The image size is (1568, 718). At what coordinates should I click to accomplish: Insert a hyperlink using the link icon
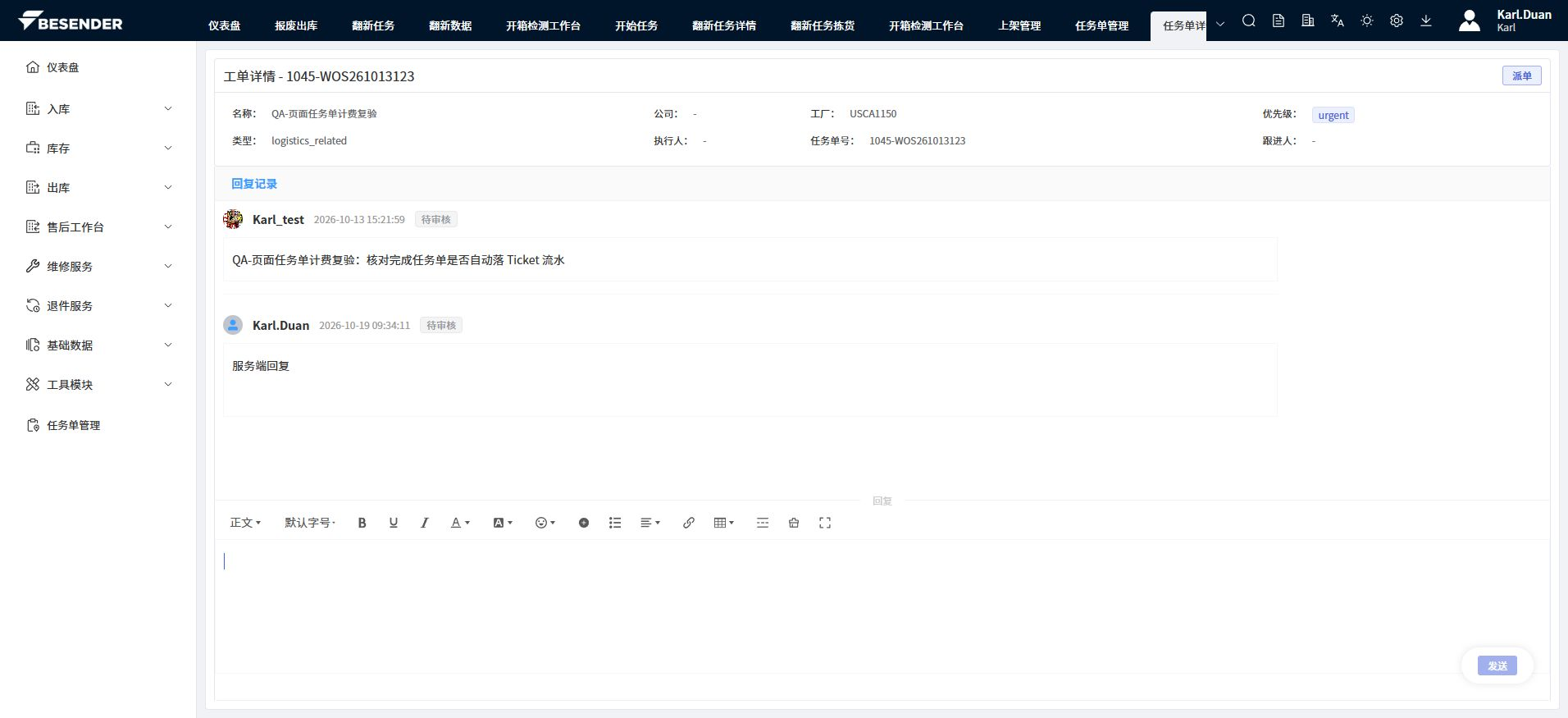(689, 523)
